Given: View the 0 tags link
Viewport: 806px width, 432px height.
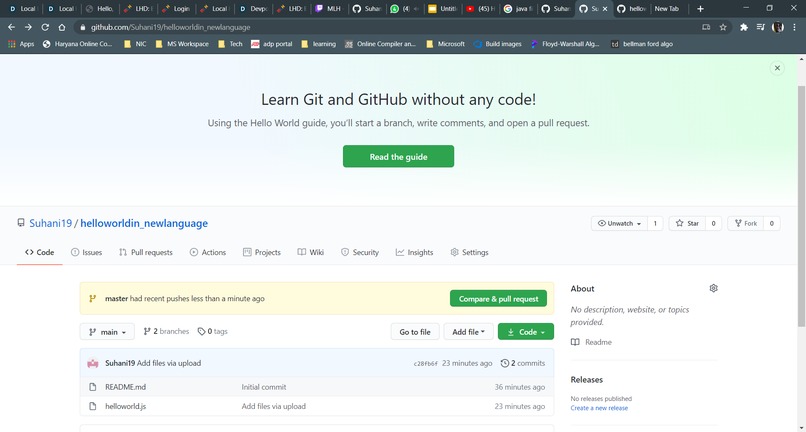Looking at the screenshot, I should (213, 332).
